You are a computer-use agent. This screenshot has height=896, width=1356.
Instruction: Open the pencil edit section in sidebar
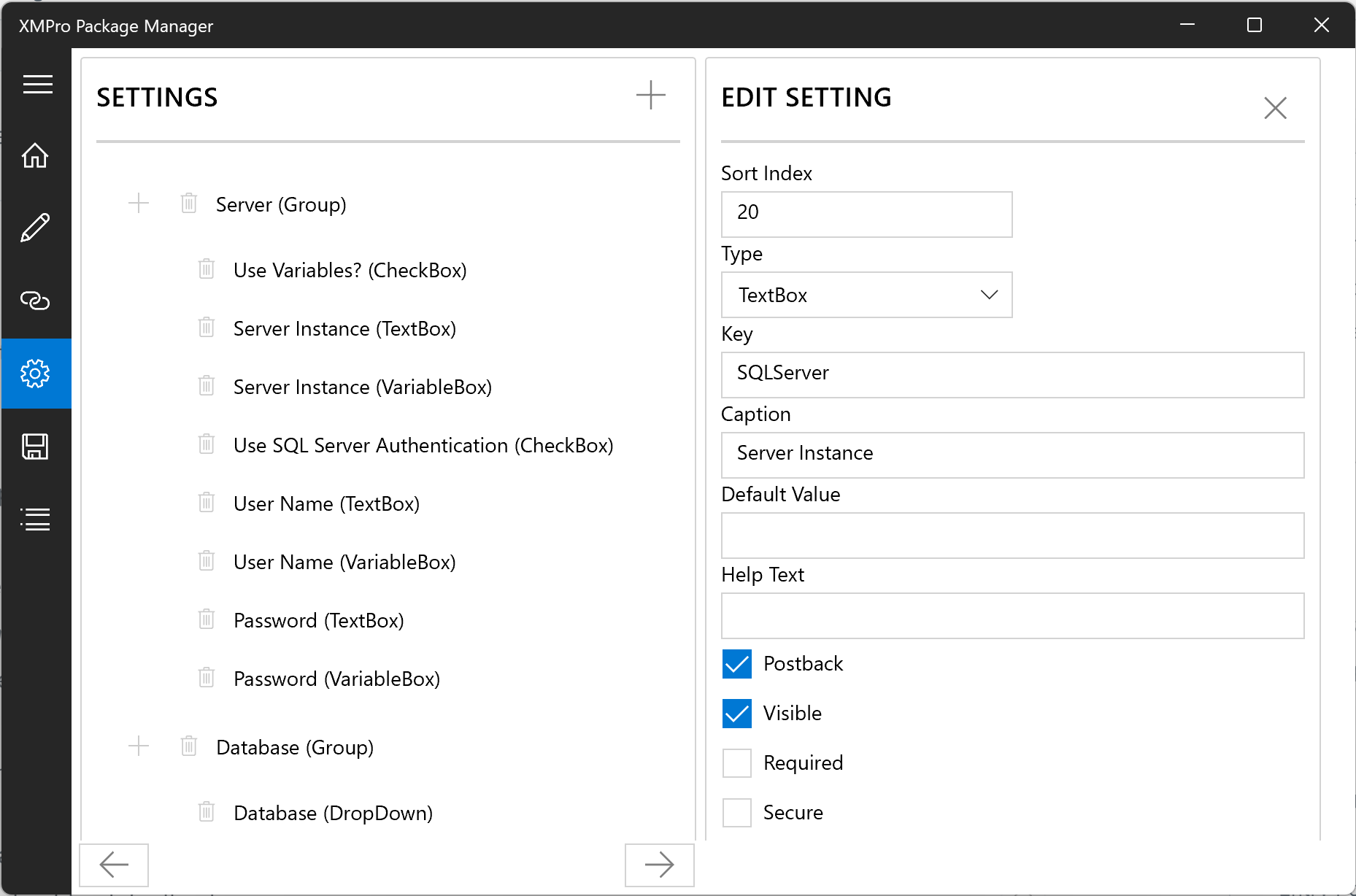35,228
